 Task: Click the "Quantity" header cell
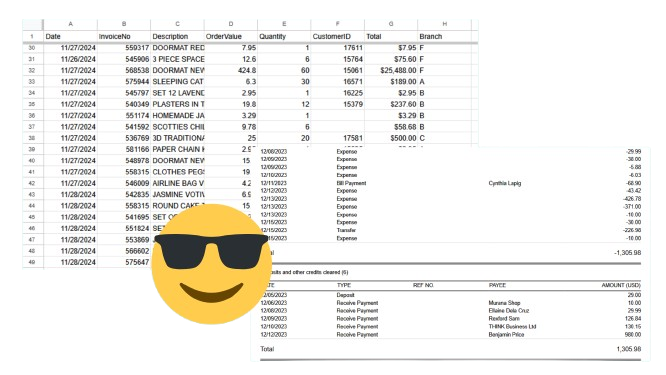pos(284,37)
